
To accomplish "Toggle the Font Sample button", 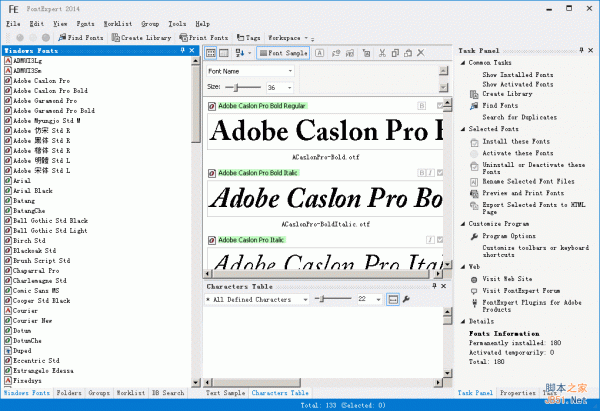I will tap(284, 53).
